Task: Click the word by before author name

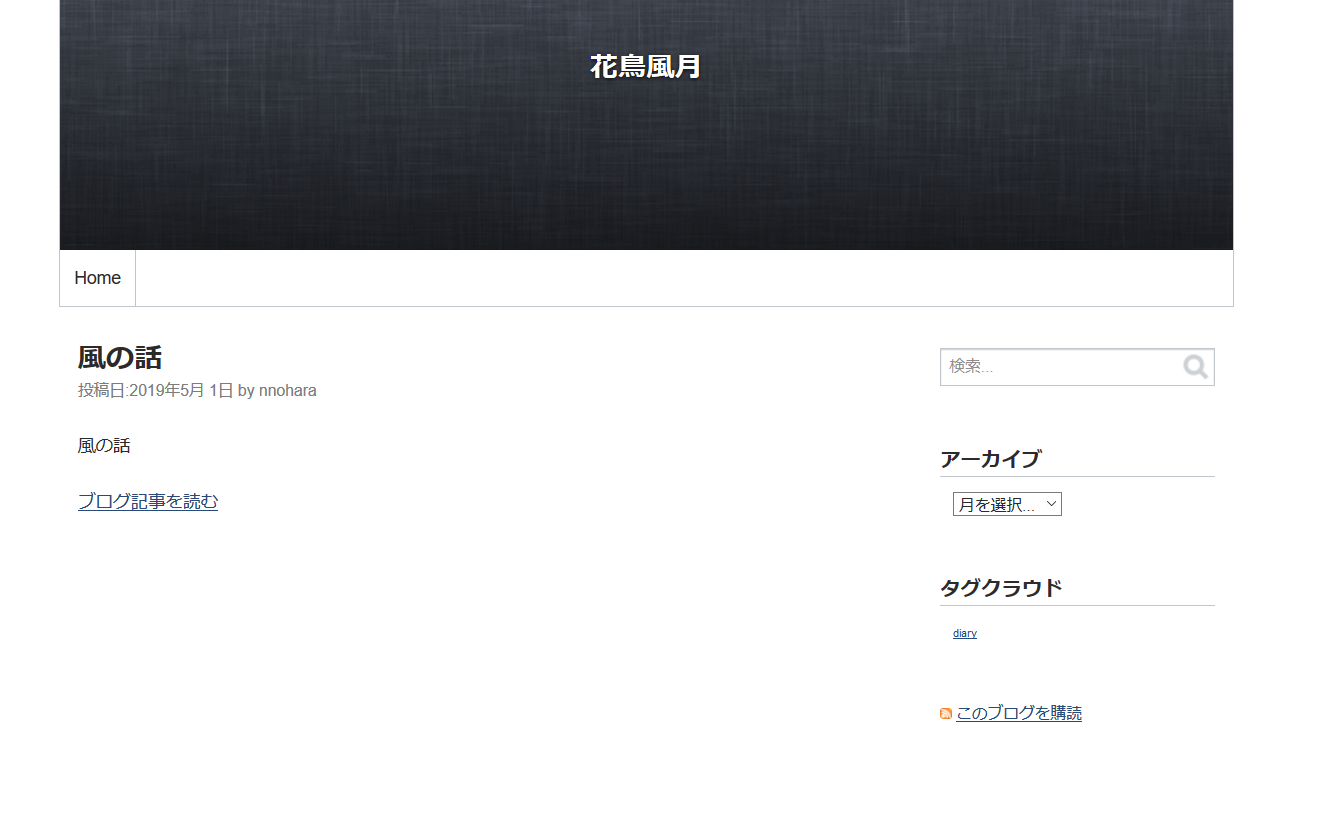Action: pyautogui.click(x=246, y=391)
